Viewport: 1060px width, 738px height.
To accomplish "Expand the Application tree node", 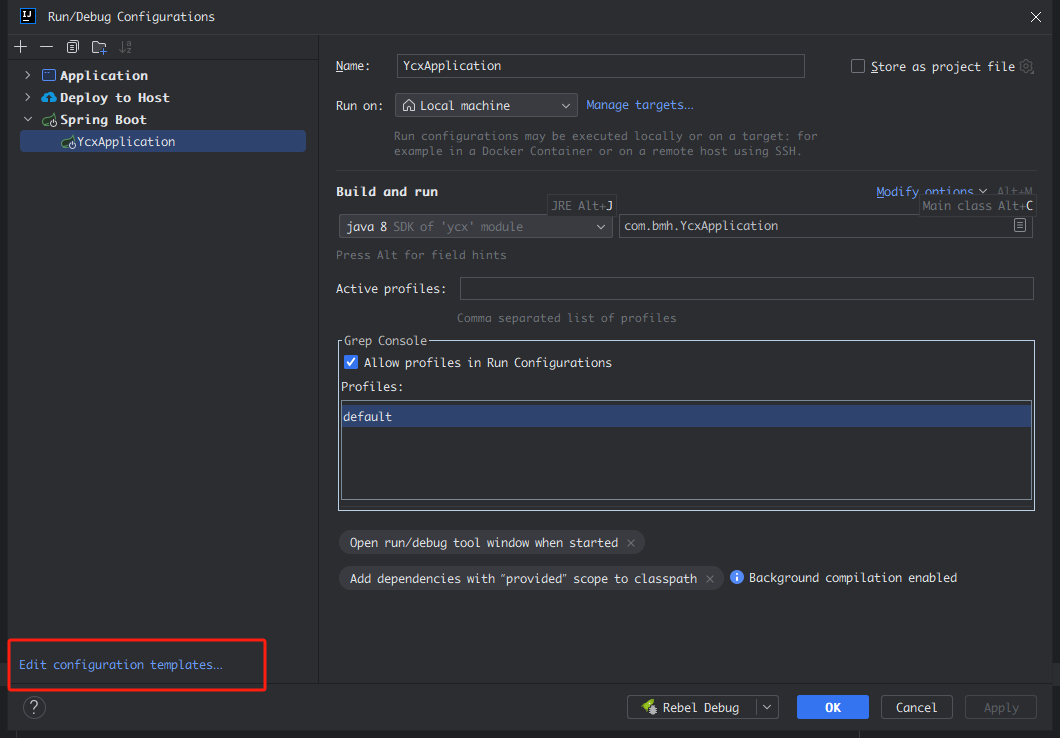I will point(28,75).
